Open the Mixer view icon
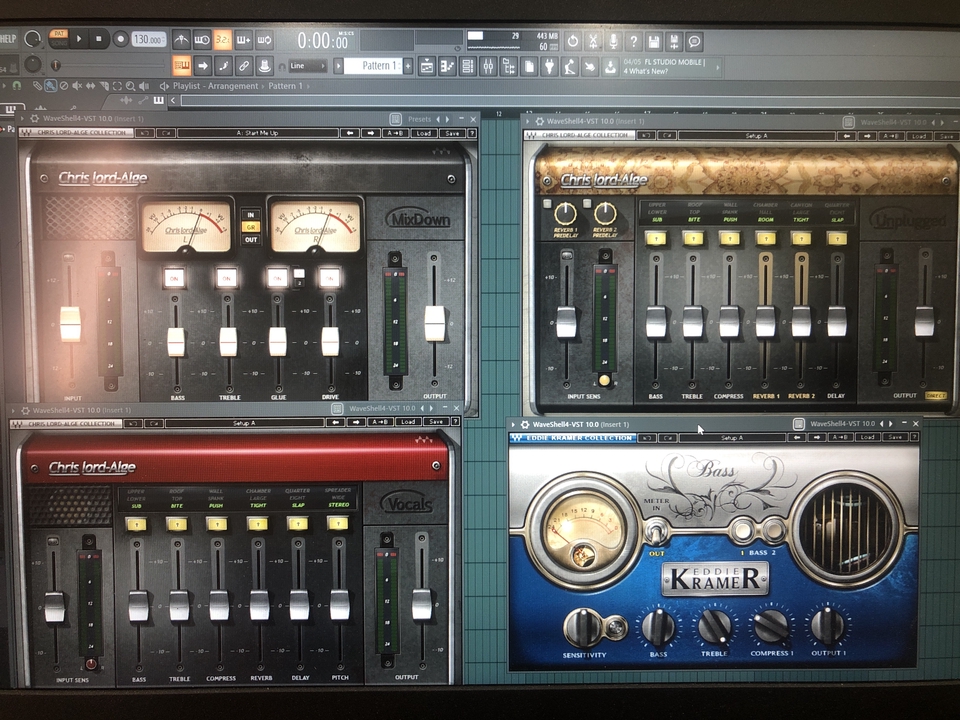Screen dimensions: 960x720 488,66
